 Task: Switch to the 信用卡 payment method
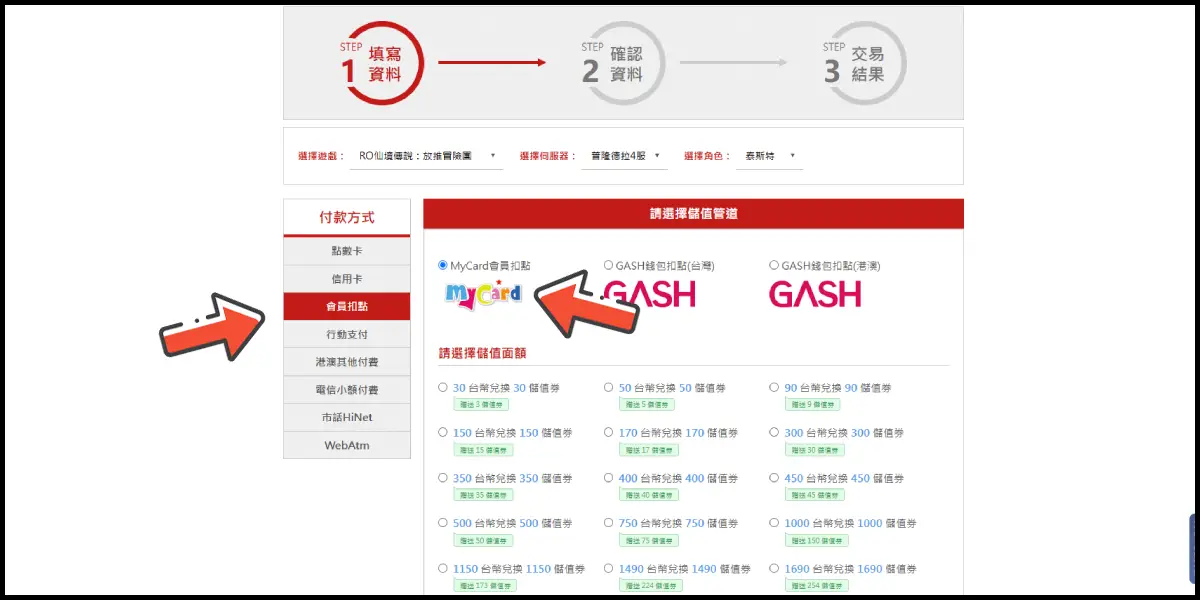tap(347, 279)
